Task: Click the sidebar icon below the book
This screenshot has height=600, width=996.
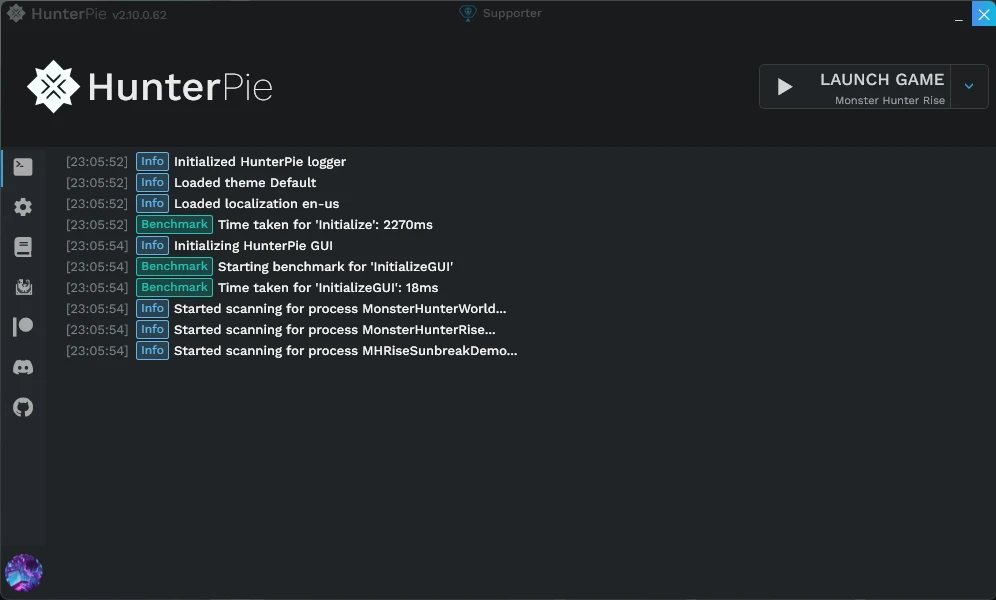Action: pos(24,287)
